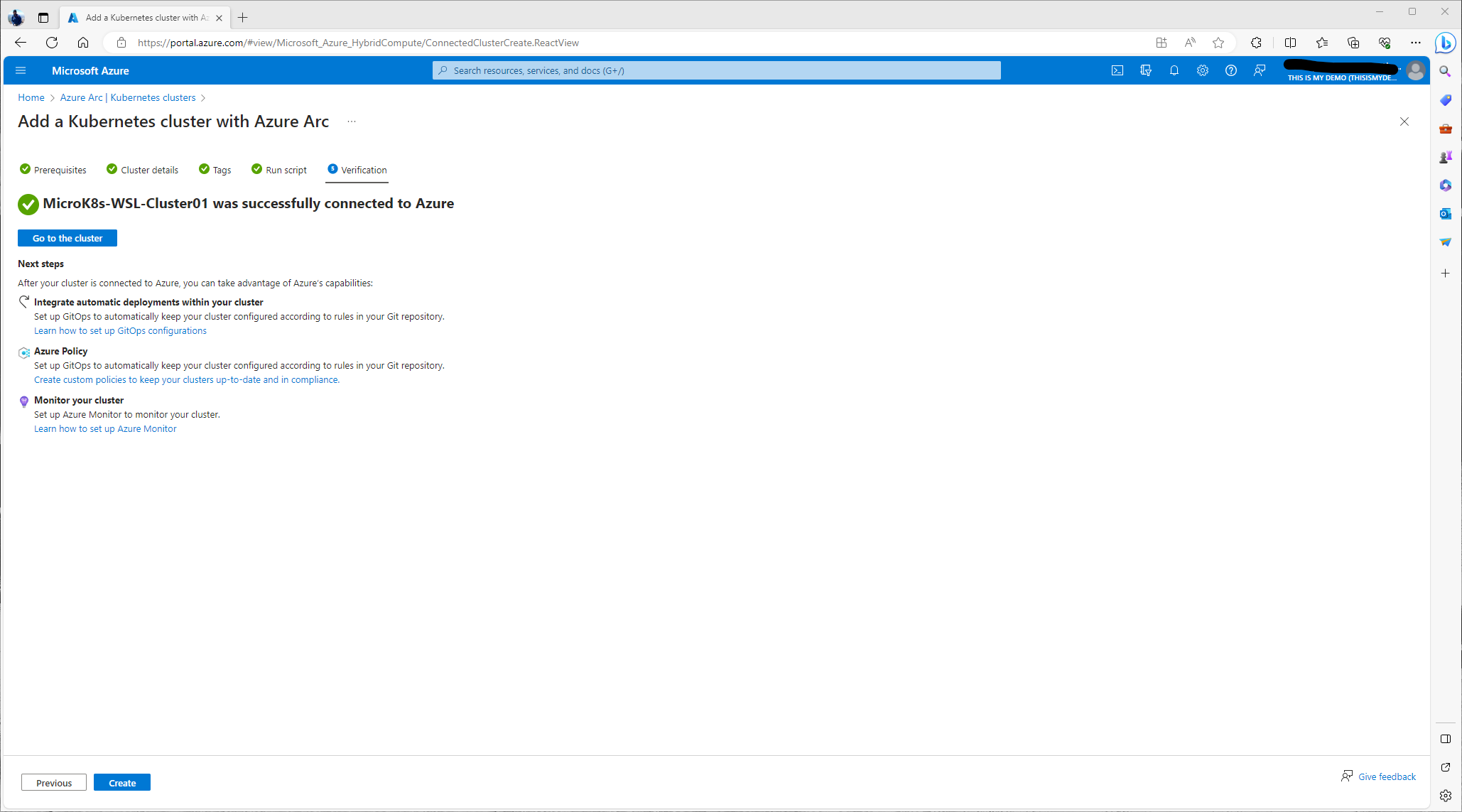Open the account profile avatar menu
The width and height of the screenshot is (1462, 812).
1415,70
